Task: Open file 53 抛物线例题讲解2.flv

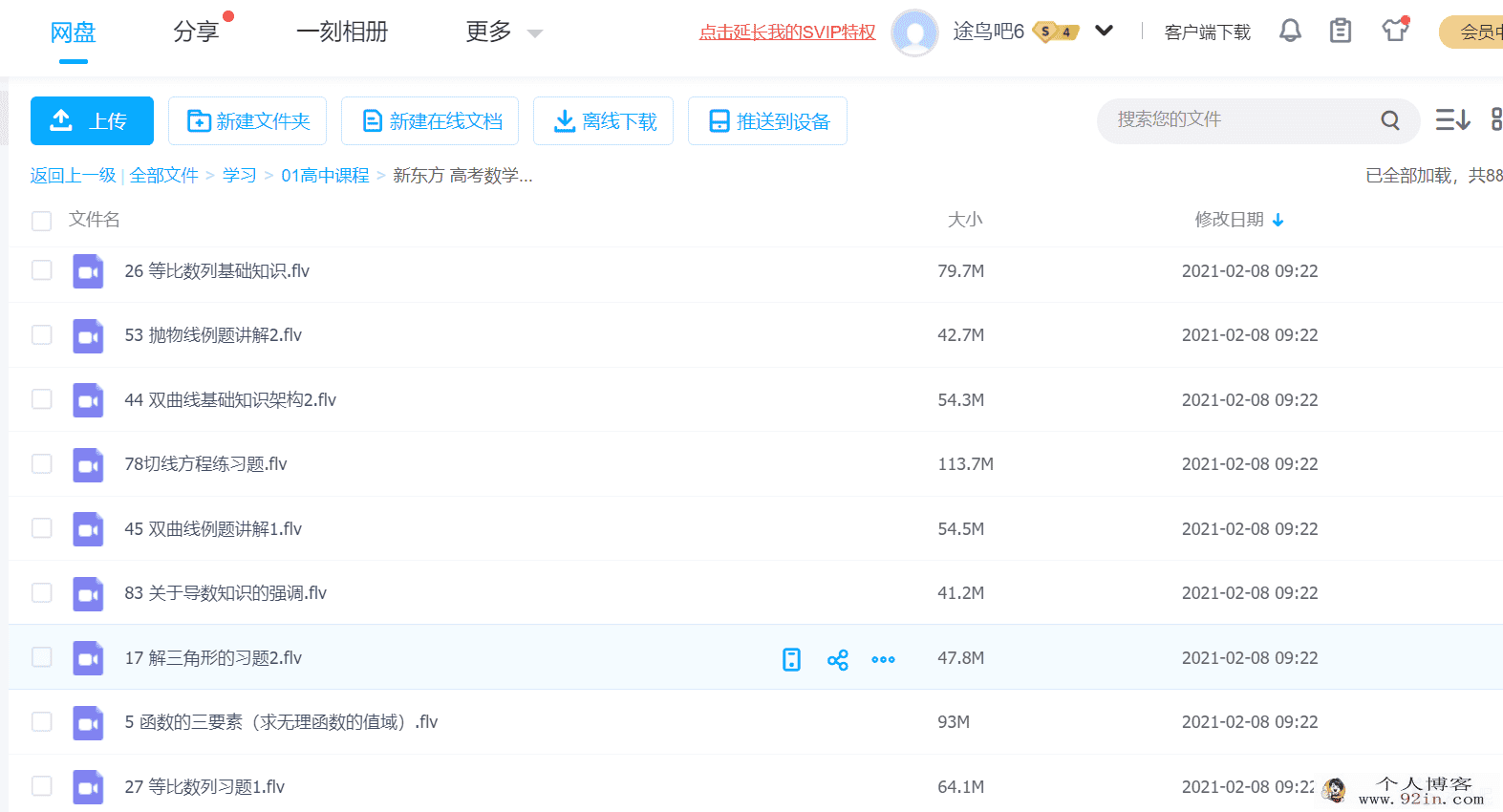Action: 213,335
